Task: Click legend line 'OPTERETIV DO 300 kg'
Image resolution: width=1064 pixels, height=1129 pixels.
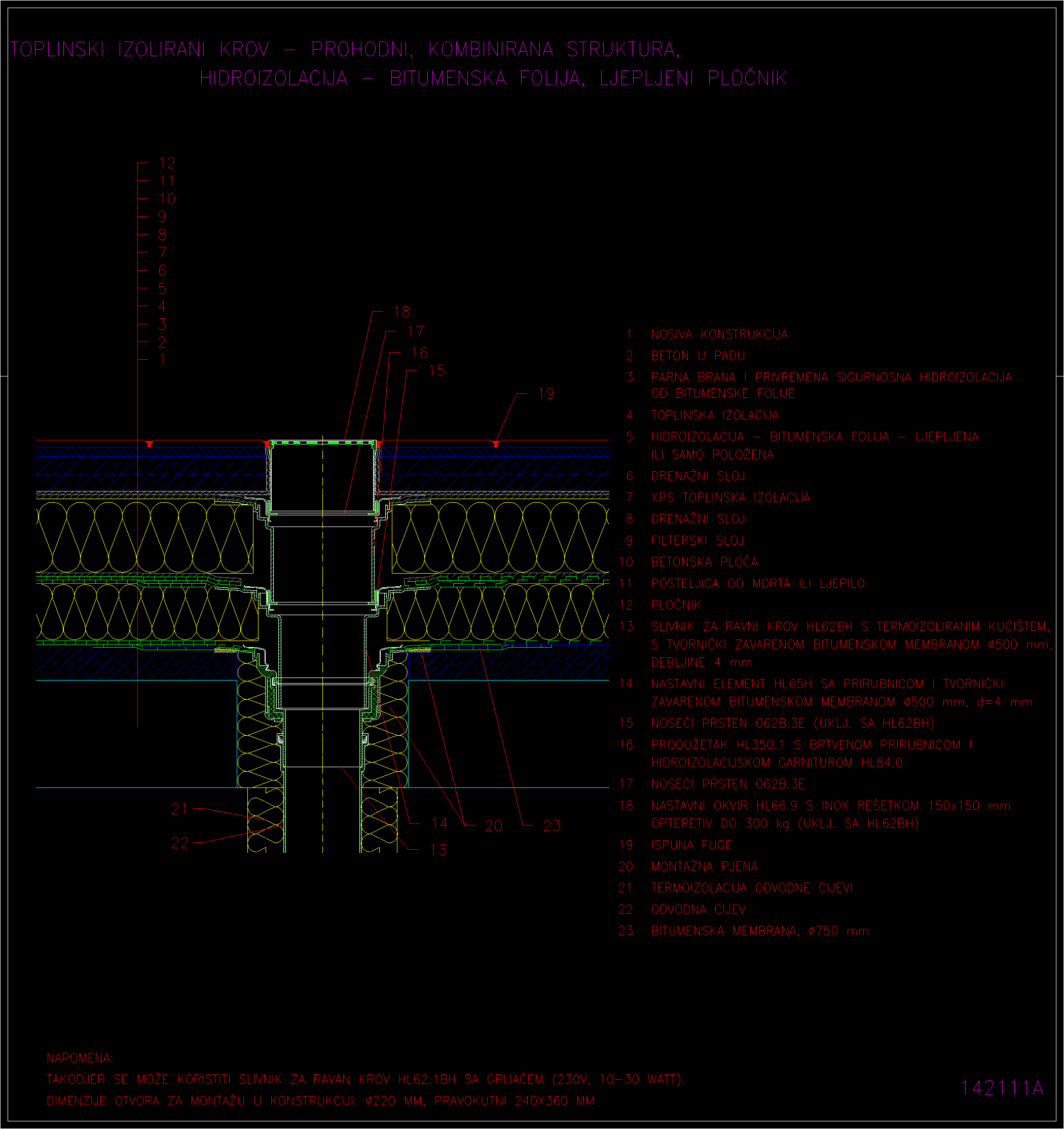Action: [720, 823]
